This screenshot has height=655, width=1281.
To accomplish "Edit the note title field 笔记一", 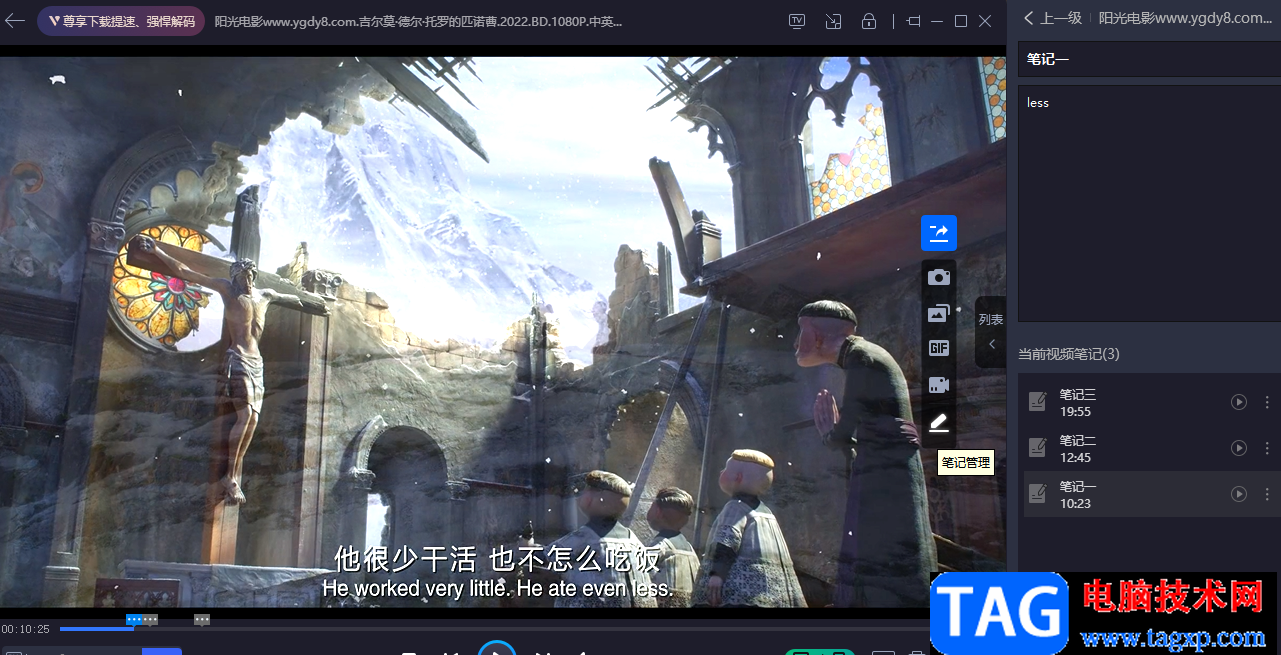I will [x=1149, y=59].
